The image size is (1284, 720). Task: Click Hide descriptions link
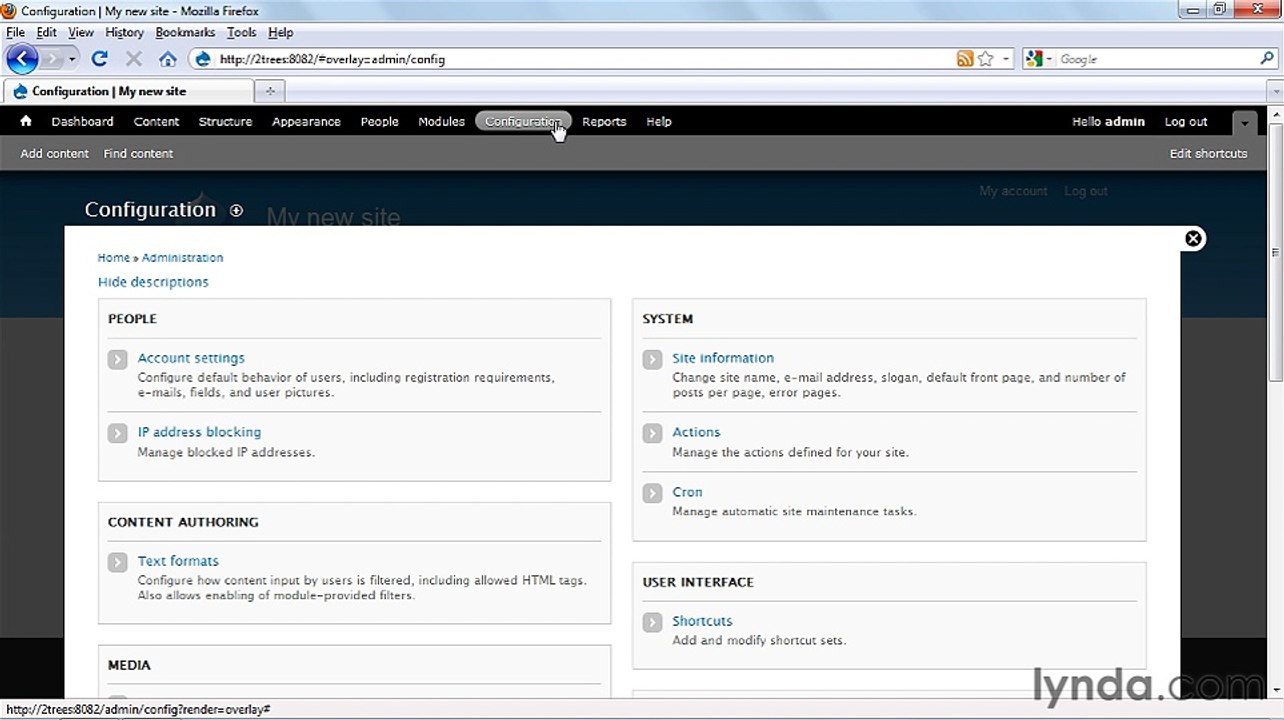[x=153, y=282]
